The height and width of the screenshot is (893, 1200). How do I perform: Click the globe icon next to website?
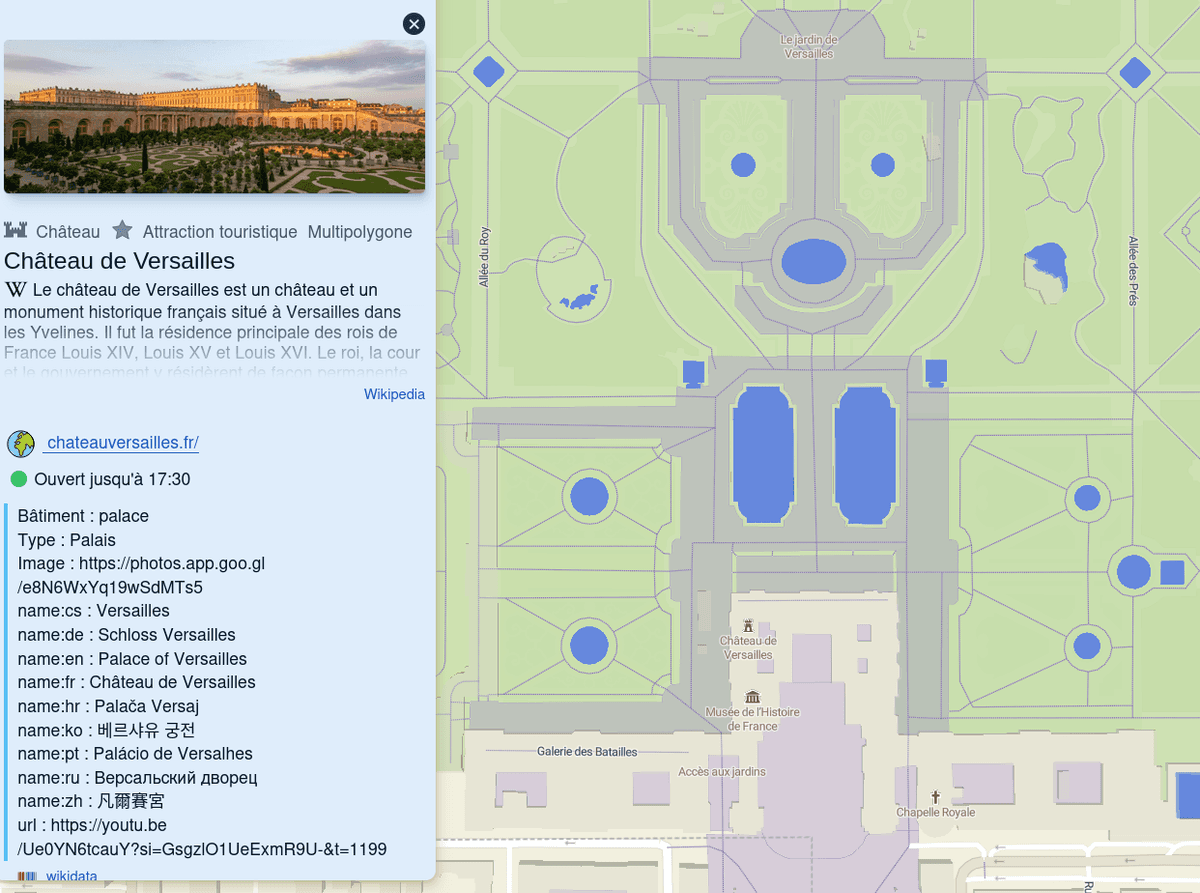coord(21,443)
